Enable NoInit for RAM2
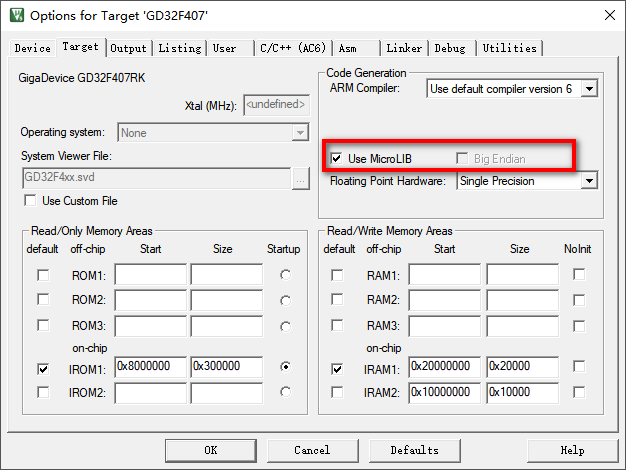The image size is (626, 470). (579, 300)
